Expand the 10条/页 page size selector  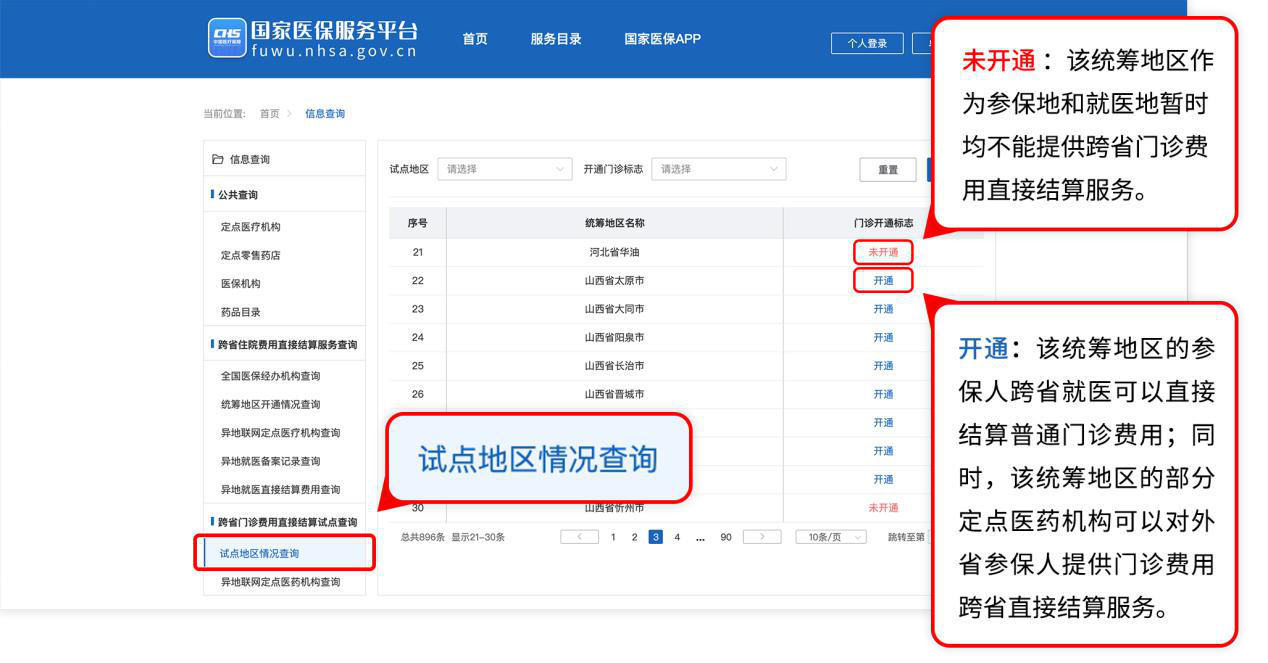coord(830,537)
